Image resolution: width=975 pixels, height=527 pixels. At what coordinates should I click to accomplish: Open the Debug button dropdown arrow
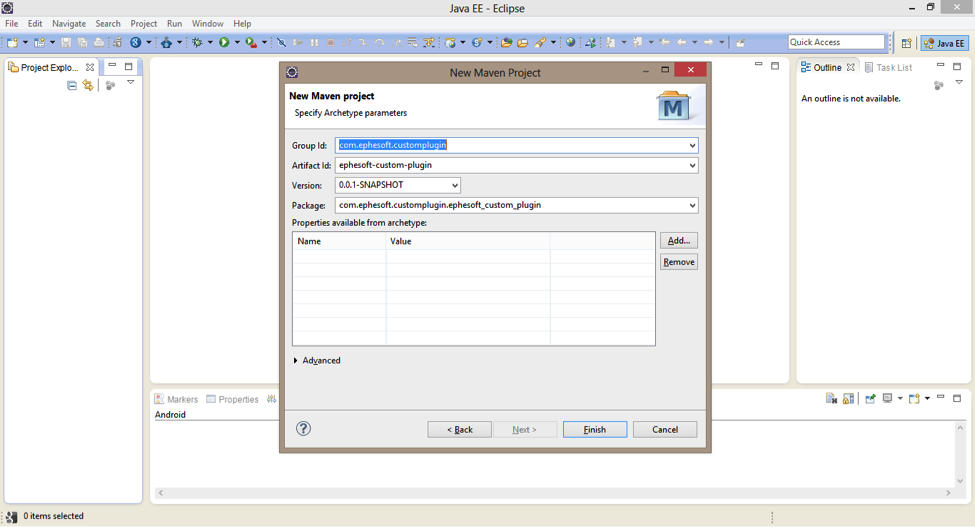tap(210, 42)
